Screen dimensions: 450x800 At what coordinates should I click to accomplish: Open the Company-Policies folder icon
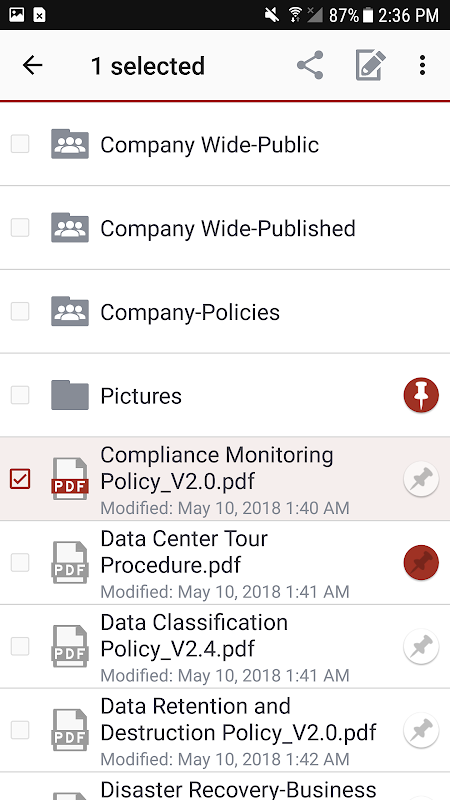pos(70,311)
